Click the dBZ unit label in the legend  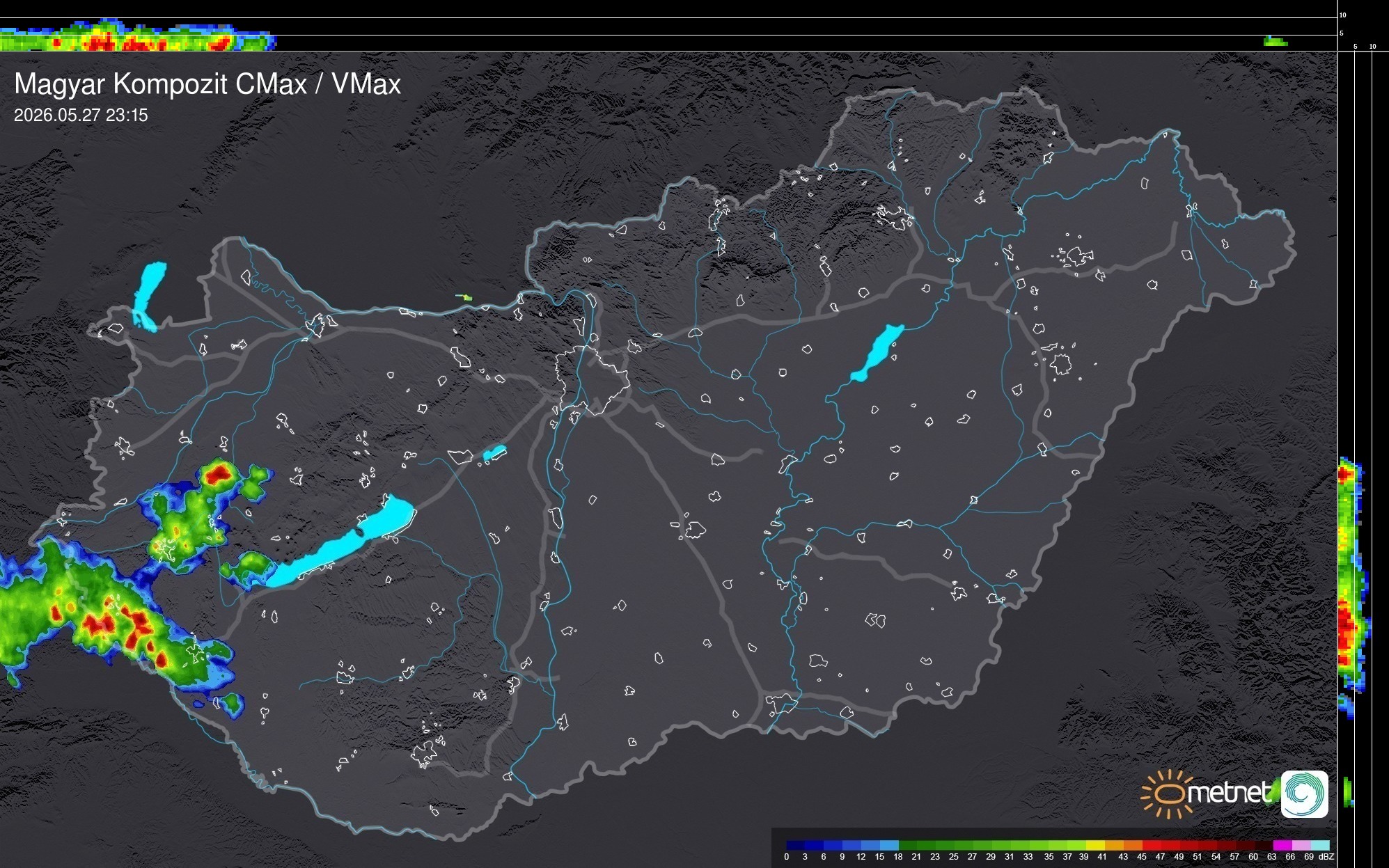tap(1326, 857)
